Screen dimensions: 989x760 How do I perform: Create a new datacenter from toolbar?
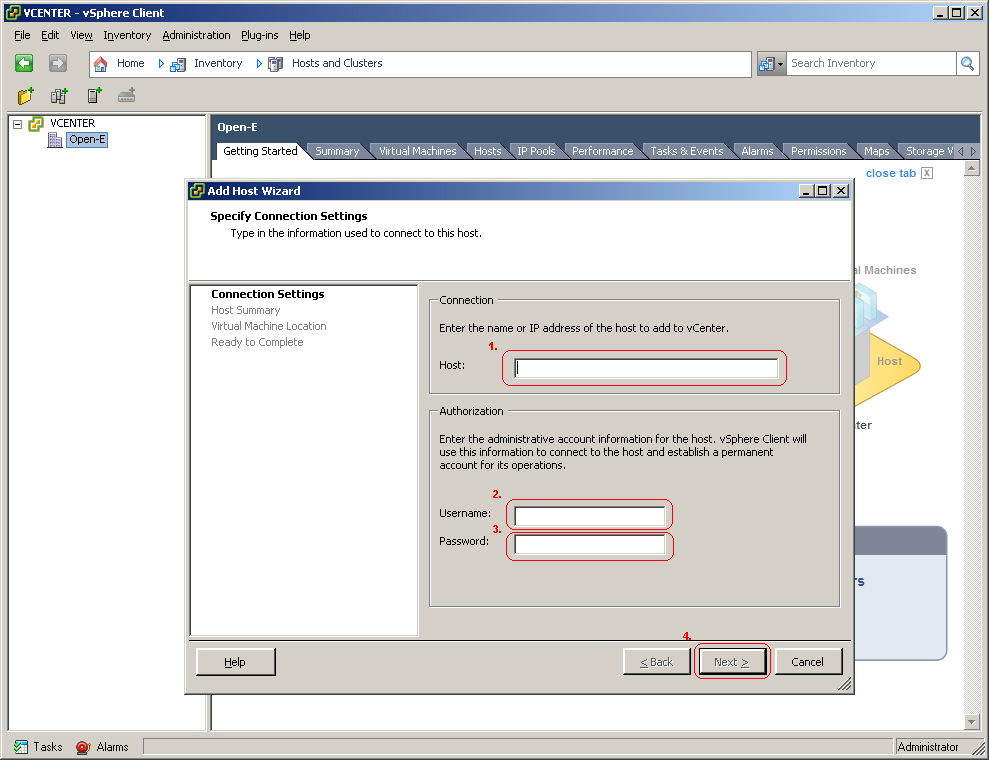59,96
